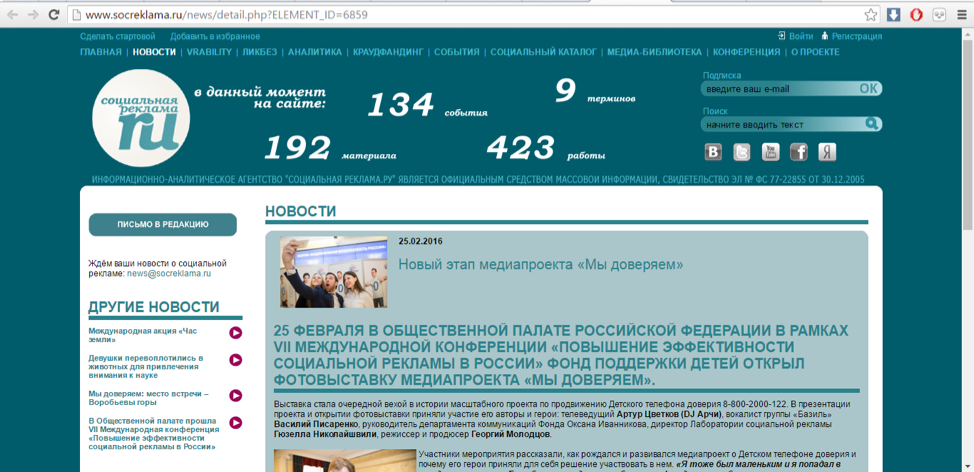Click the grey extension icon beside Opera

click(939, 14)
